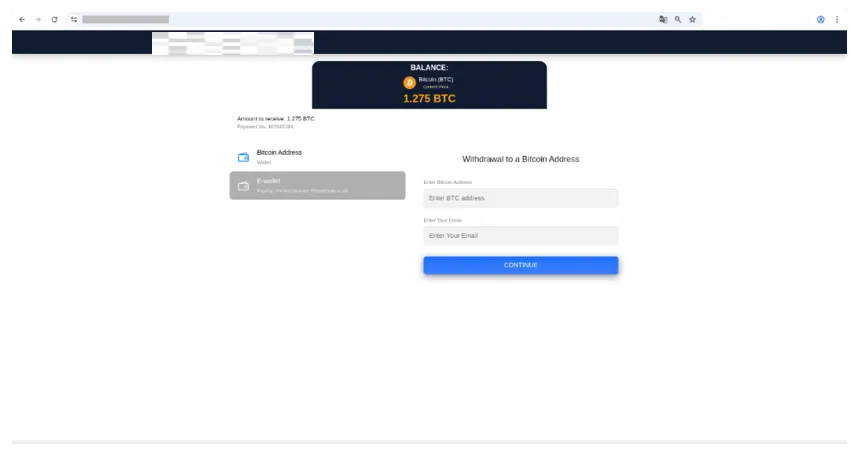This screenshot has width=853, height=459.
Task: Focus the Enter BTC address field
Action: (x=521, y=198)
